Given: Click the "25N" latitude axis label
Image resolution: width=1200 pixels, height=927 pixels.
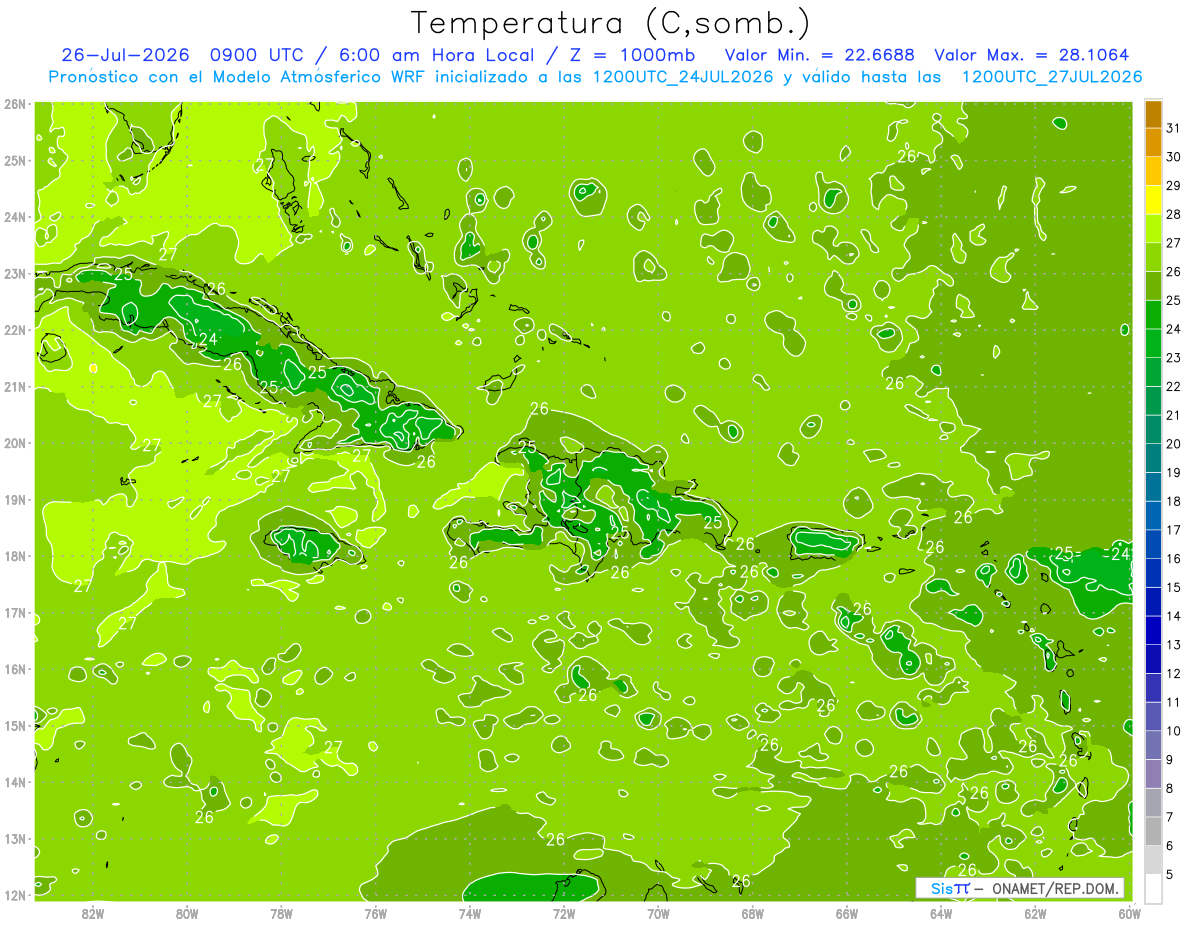Looking at the screenshot, I should click(x=15, y=161).
